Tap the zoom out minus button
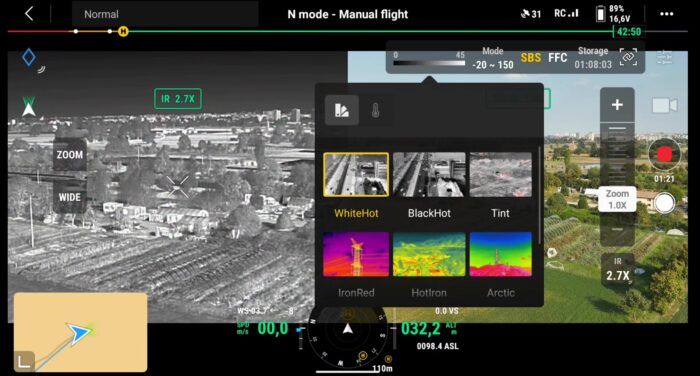The image size is (700, 376). tap(617, 230)
